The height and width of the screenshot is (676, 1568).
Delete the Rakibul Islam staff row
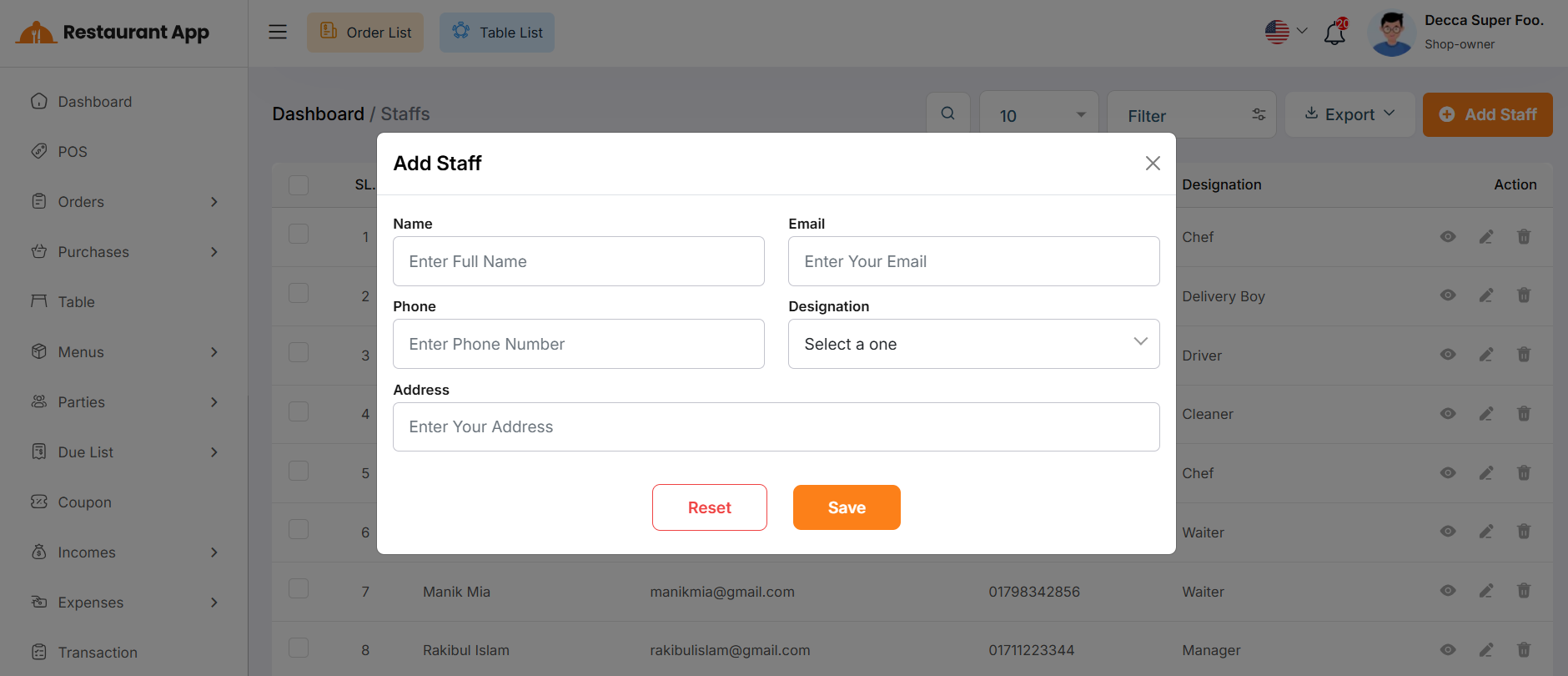[1524, 649]
